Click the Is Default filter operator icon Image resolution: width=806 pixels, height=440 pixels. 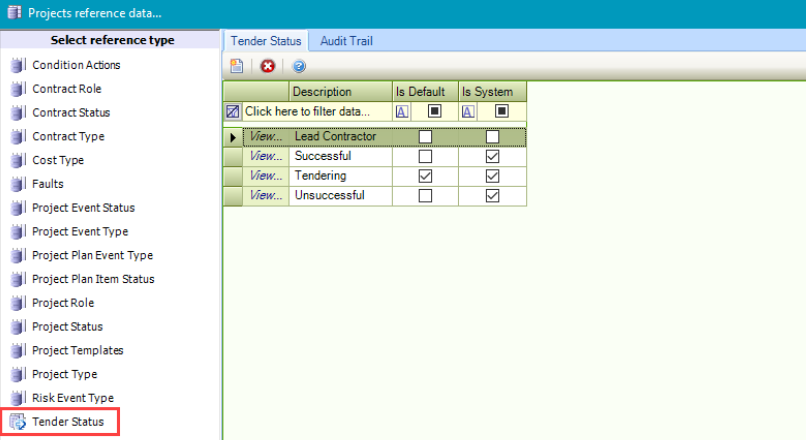(x=401, y=111)
